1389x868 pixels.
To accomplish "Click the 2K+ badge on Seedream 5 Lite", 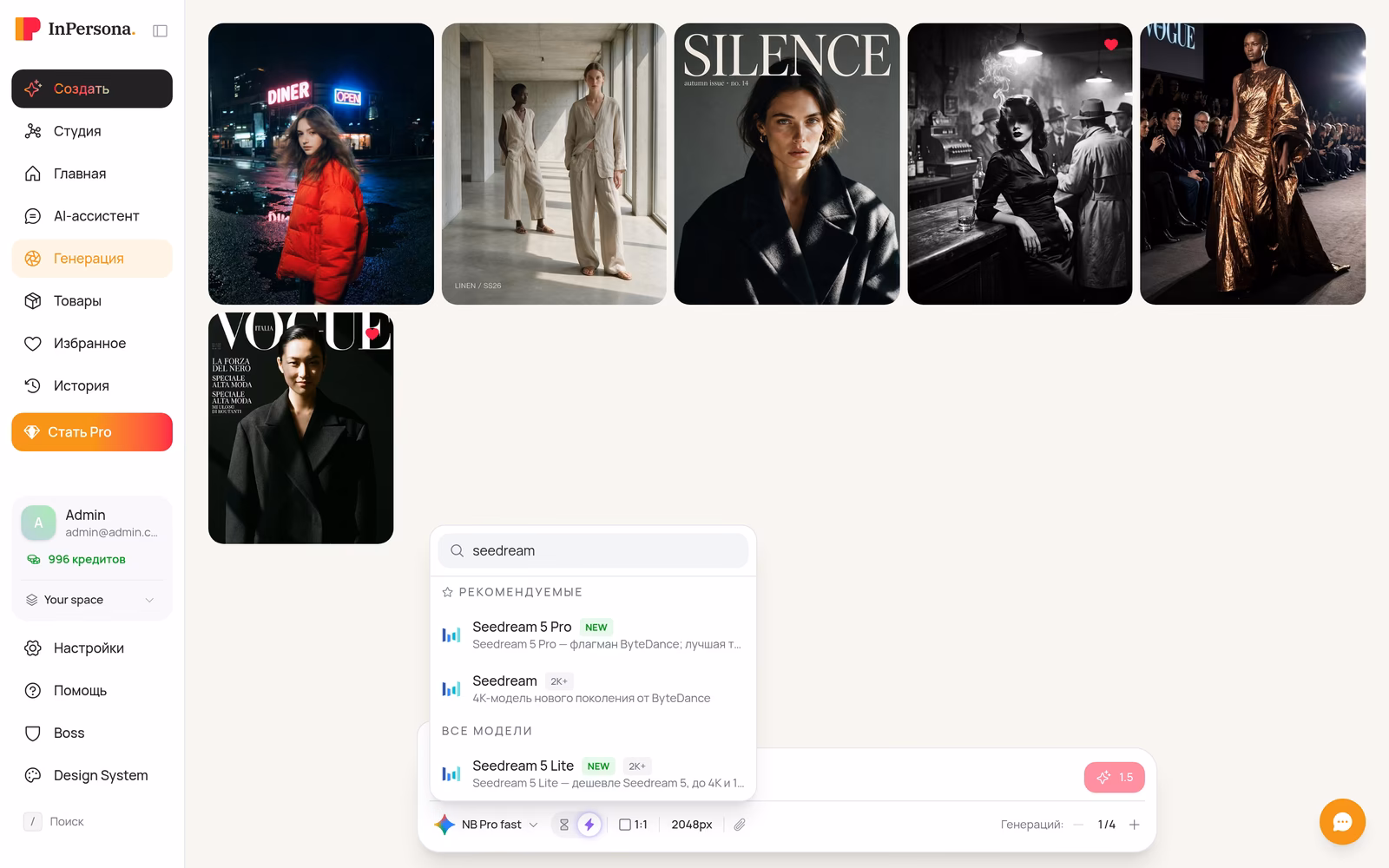I will pos(637,766).
